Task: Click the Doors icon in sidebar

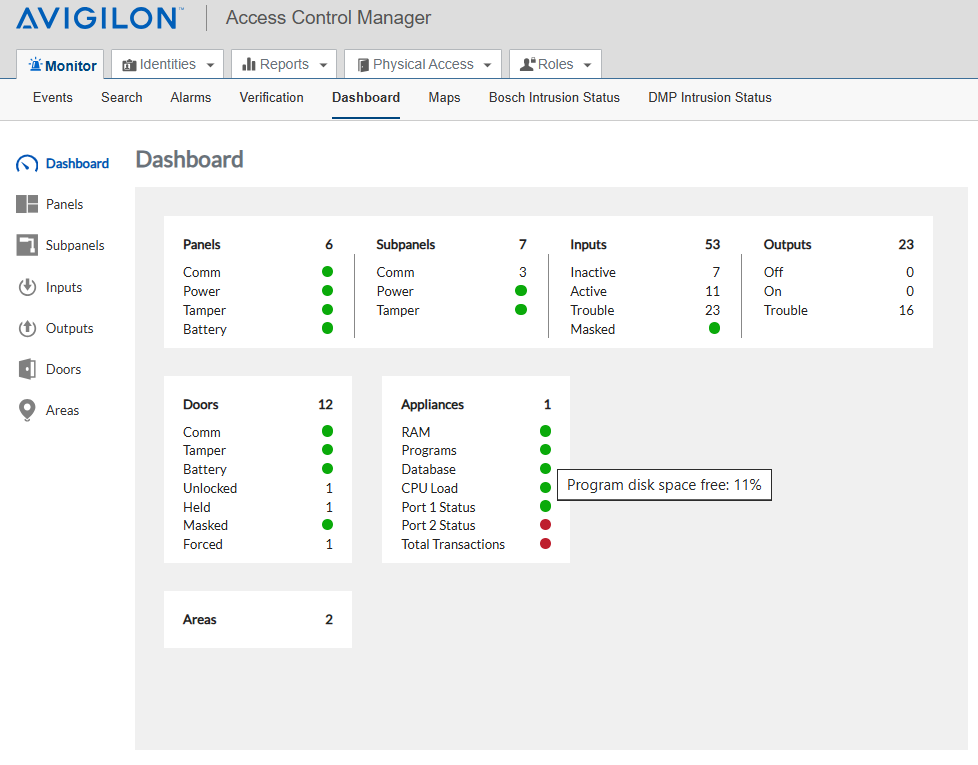Action: pos(27,369)
